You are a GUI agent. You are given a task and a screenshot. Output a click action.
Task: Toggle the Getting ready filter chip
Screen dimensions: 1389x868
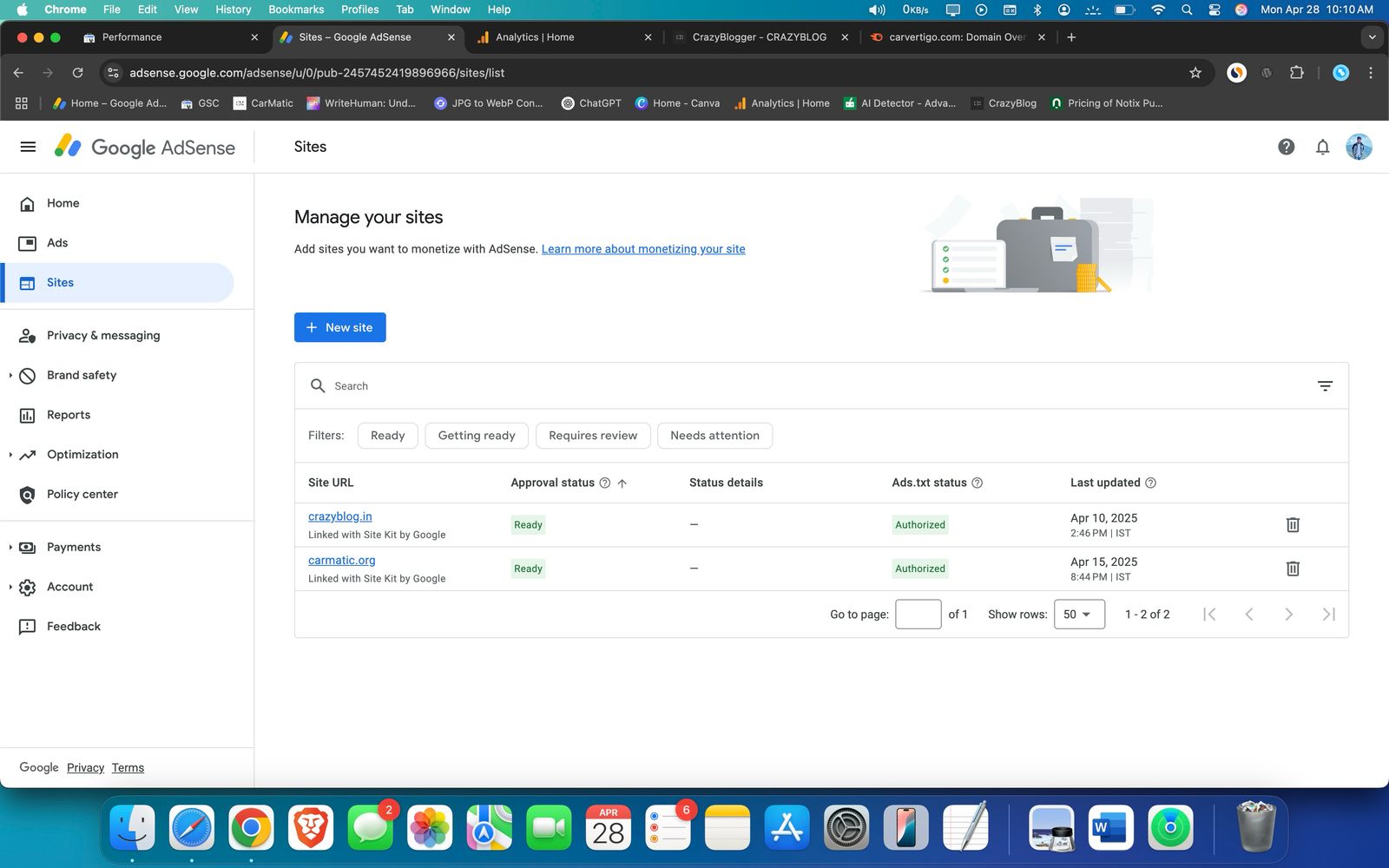pyautogui.click(x=477, y=436)
